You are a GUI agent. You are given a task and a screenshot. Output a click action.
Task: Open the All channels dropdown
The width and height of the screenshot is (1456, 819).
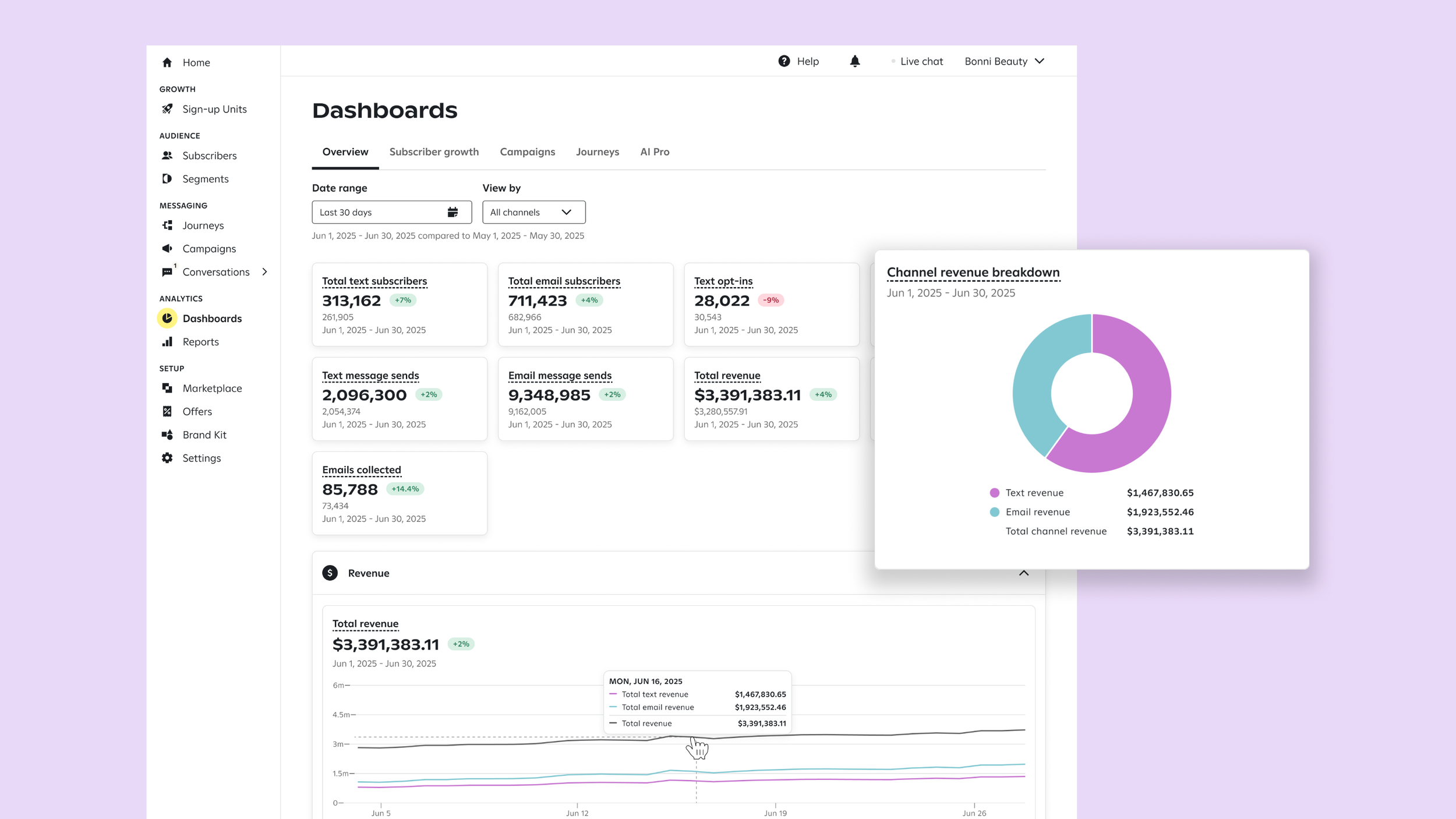pos(533,212)
